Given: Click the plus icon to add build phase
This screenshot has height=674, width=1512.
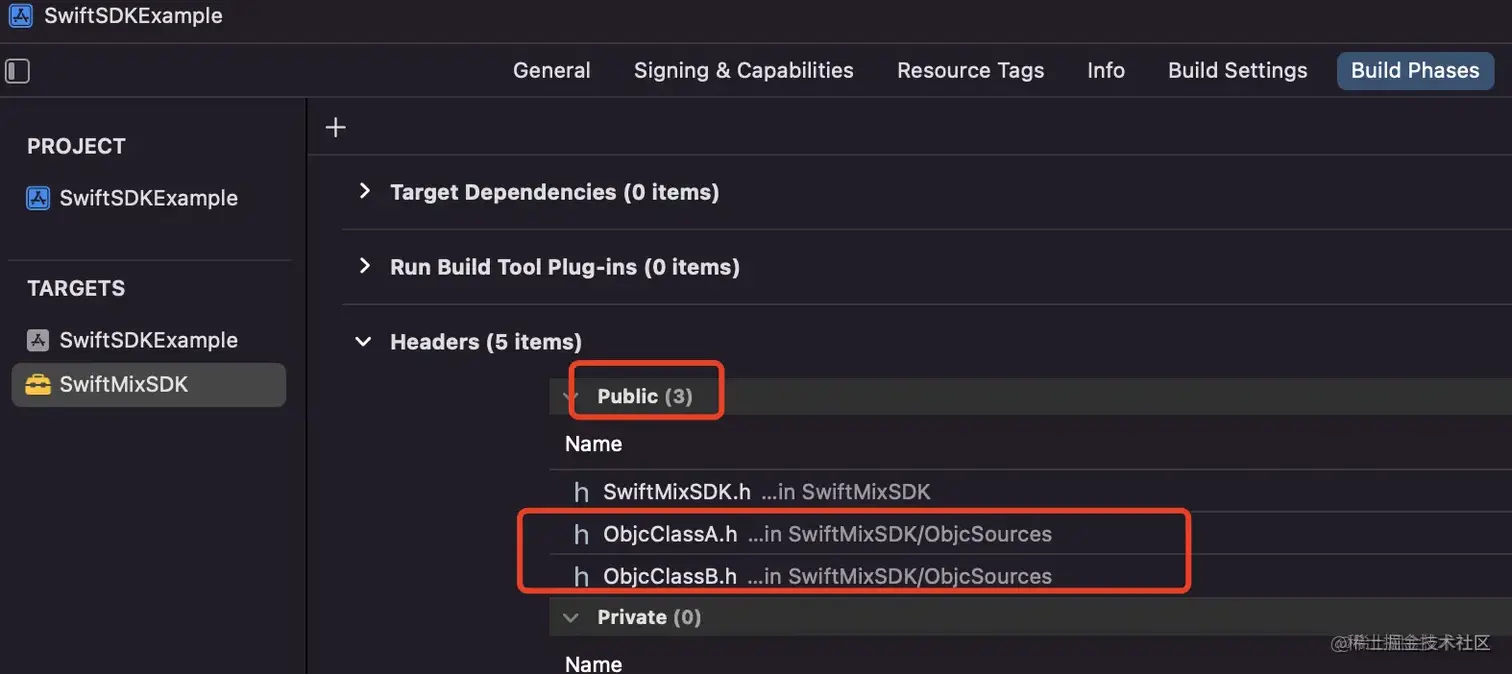Looking at the screenshot, I should pos(336,127).
